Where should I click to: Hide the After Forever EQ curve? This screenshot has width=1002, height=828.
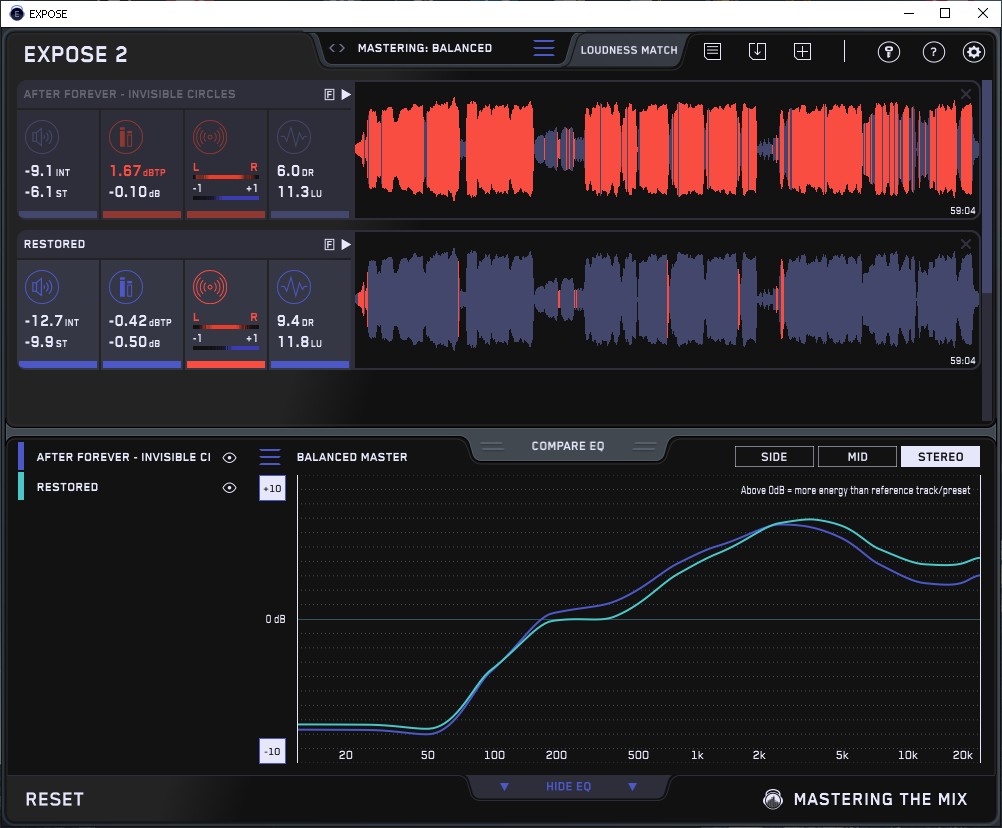(230, 457)
